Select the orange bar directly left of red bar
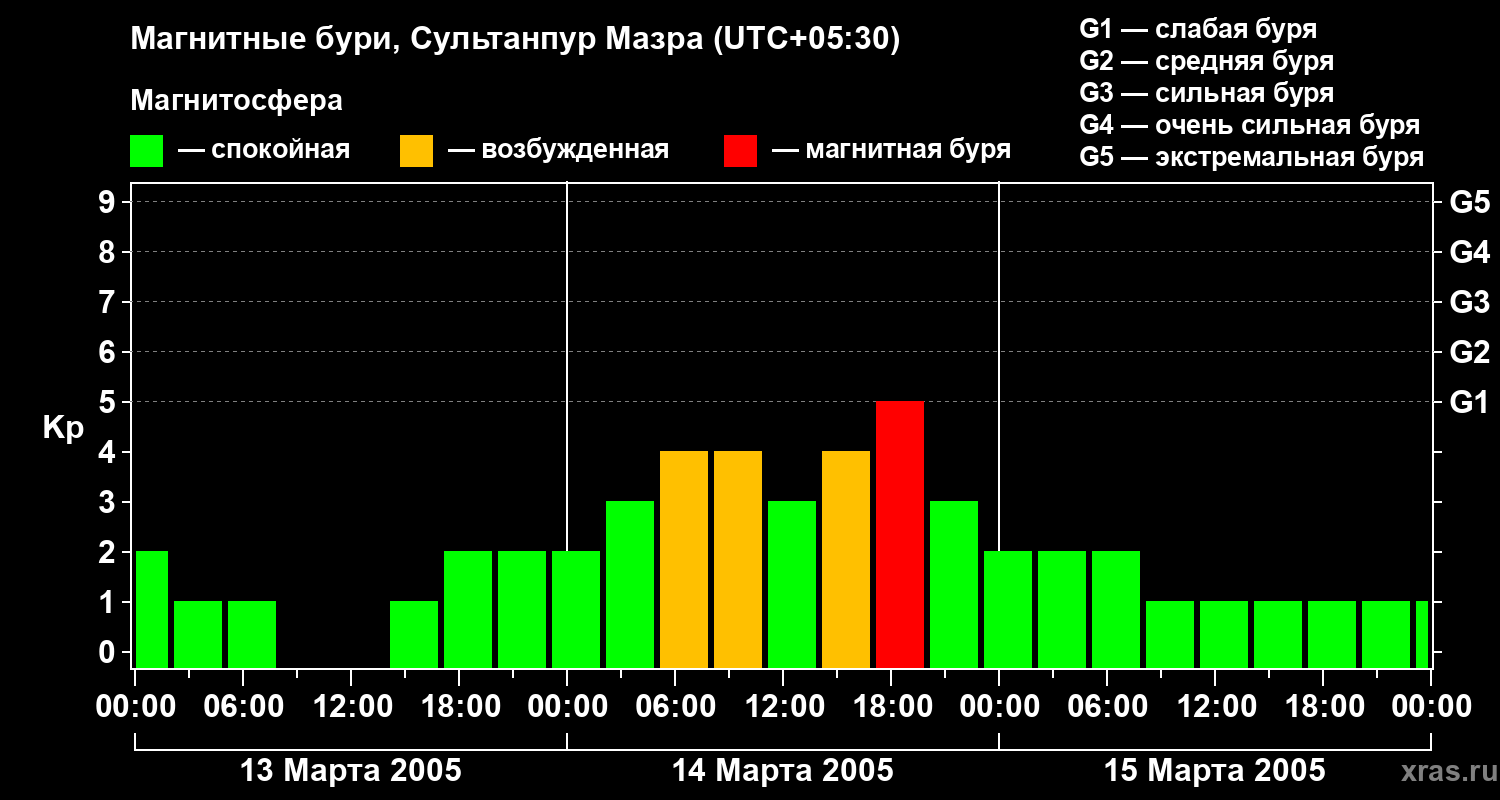 click(x=846, y=560)
